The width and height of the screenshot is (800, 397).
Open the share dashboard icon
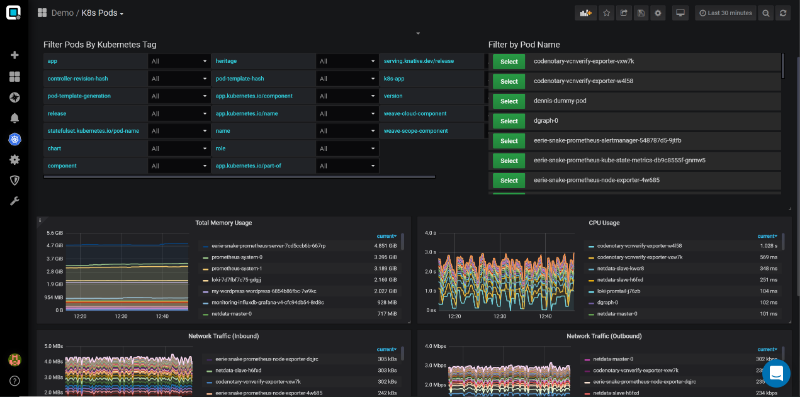click(623, 13)
